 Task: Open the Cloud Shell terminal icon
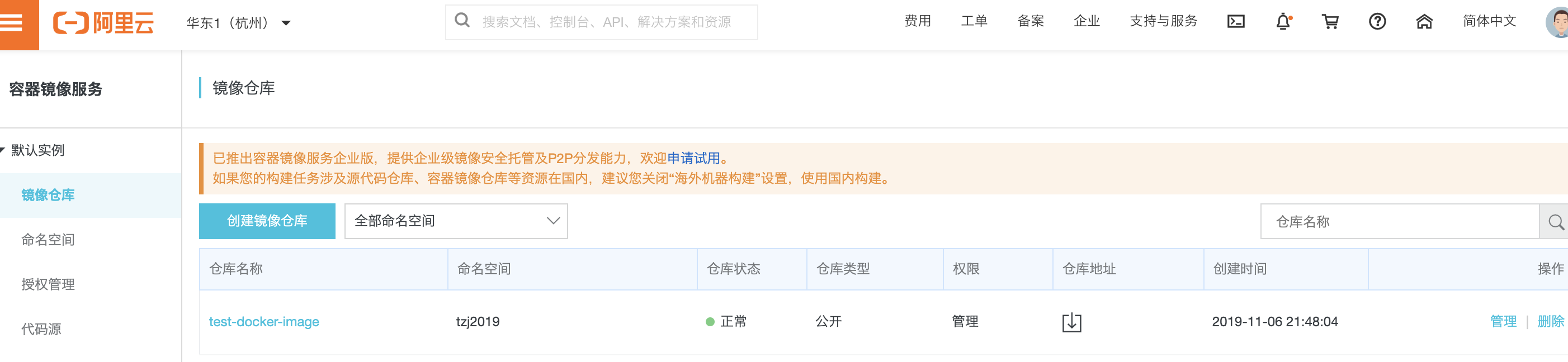click(1235, 22)
